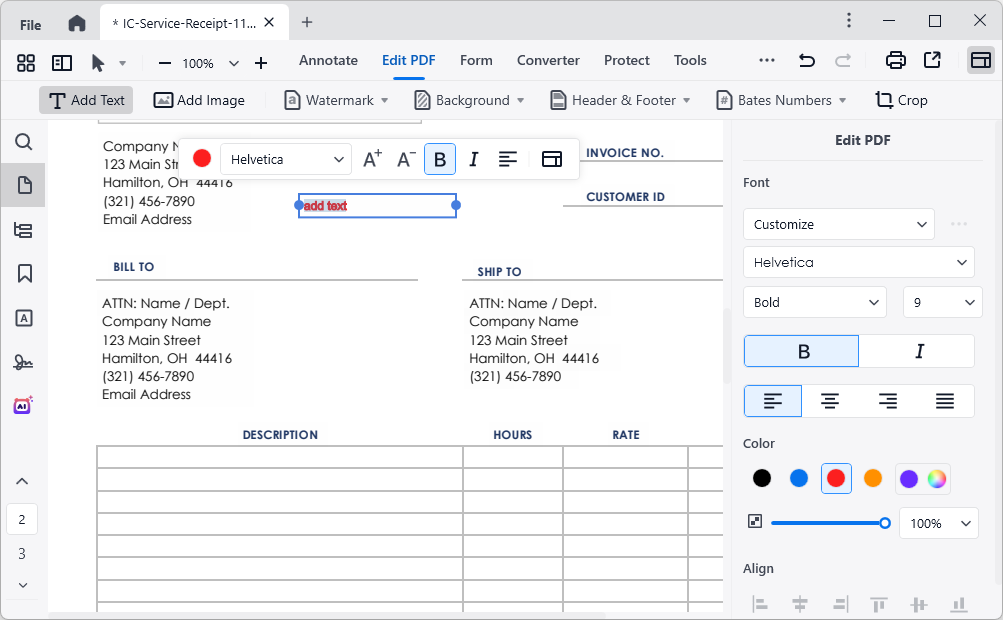Increase font size in the floating toolbar
The width and height of the screenshot is (1003, 620).
click(x=371, y=158)
